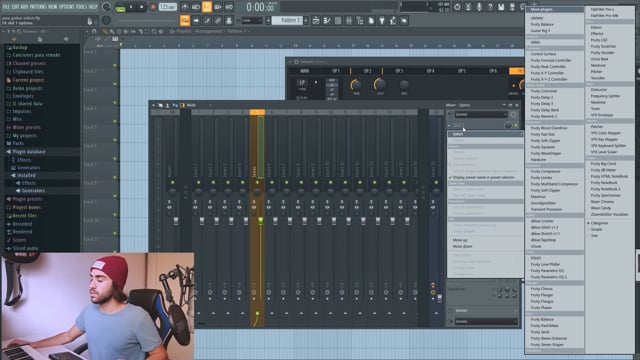Click the magnet snap icon in playlist toolbar
Screen dimensions: 640x360
tap(94, 31)
